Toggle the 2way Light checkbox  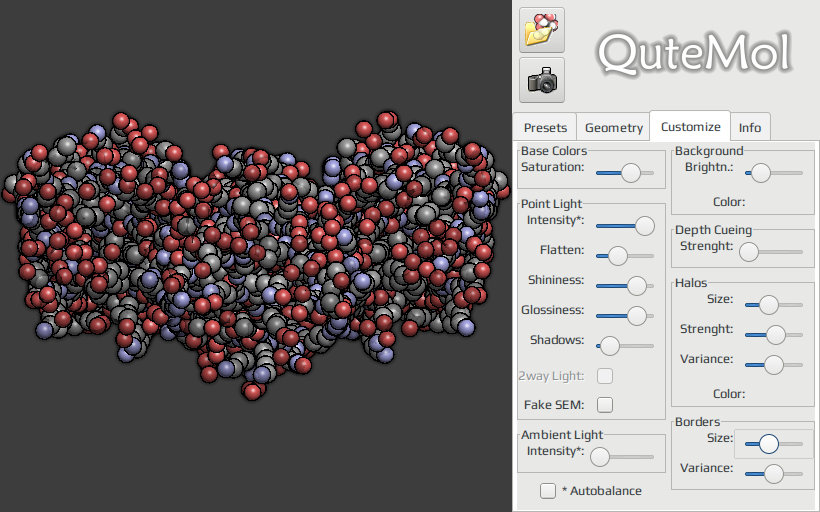tap(605, 376)
